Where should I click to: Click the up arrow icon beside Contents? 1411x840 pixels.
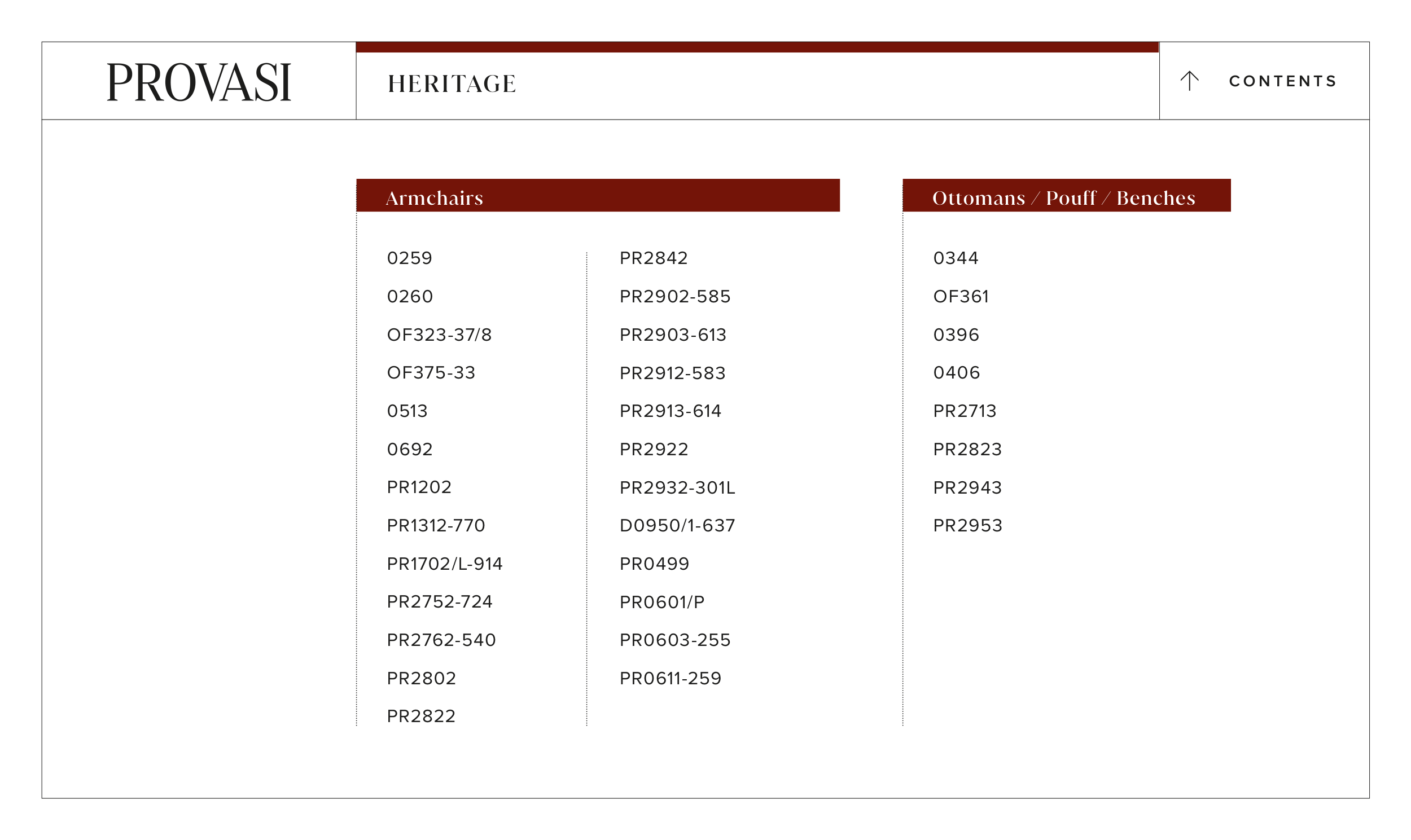pyautogui.click(x=1189, y=81)
